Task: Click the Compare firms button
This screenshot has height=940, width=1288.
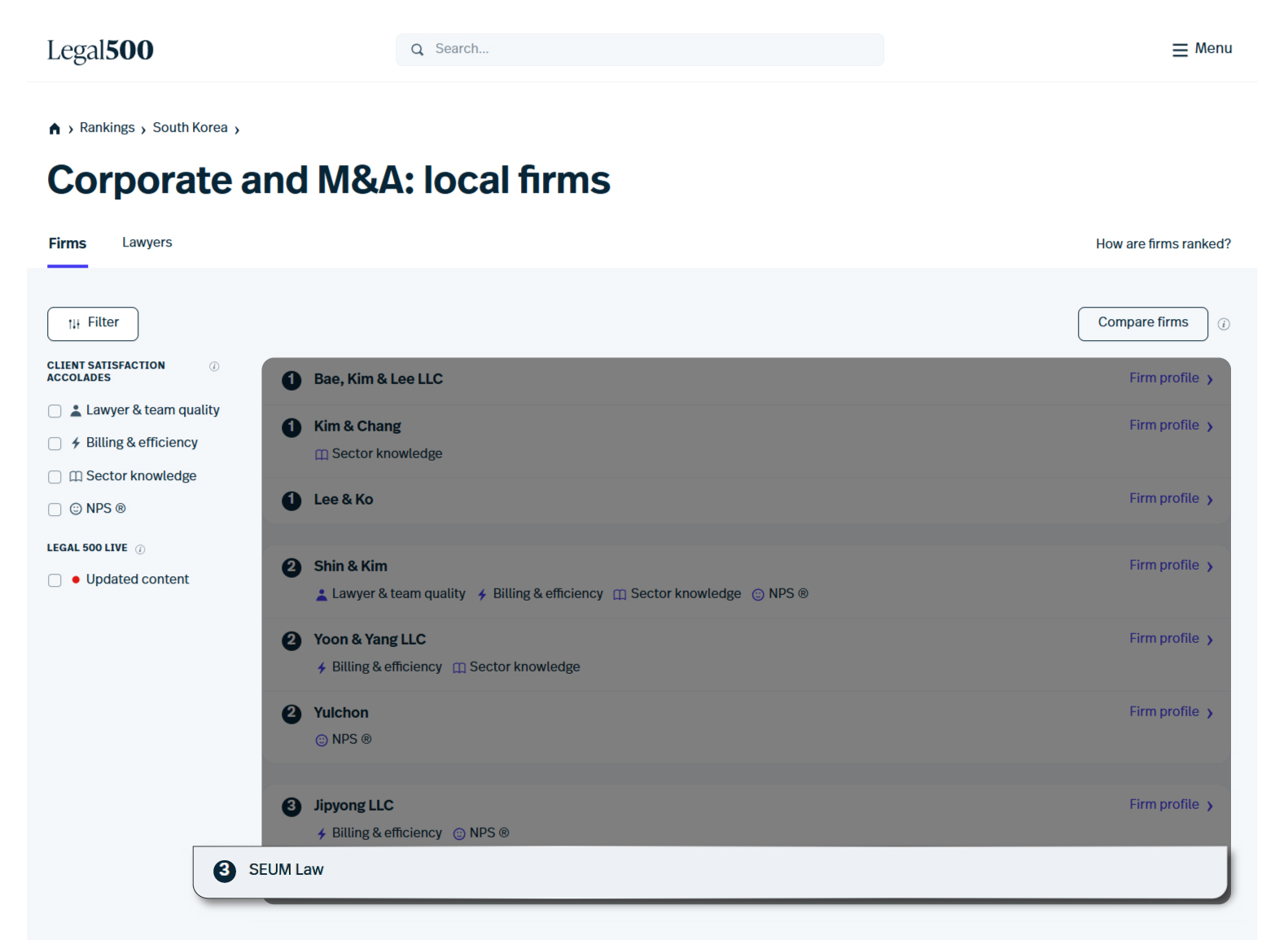Action: [1142, 323]
